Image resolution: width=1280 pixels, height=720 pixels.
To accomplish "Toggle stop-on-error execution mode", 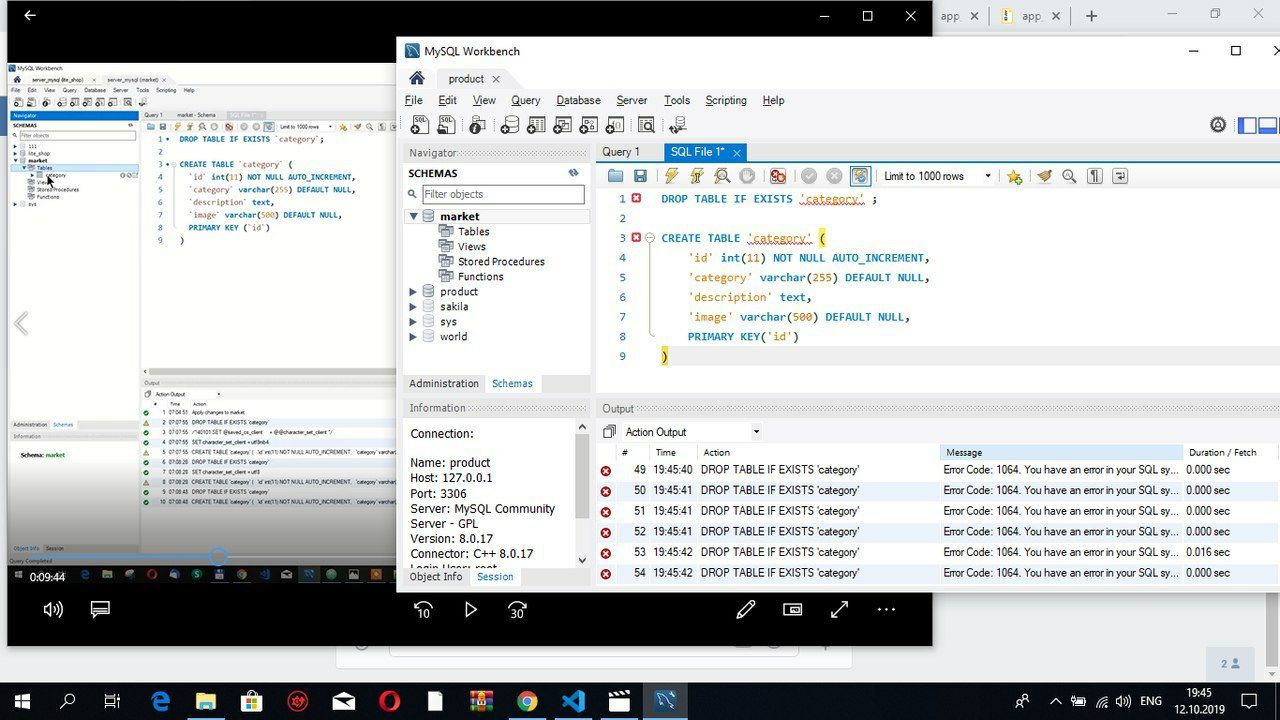I will pyautogui.click(x=778, y=176).
